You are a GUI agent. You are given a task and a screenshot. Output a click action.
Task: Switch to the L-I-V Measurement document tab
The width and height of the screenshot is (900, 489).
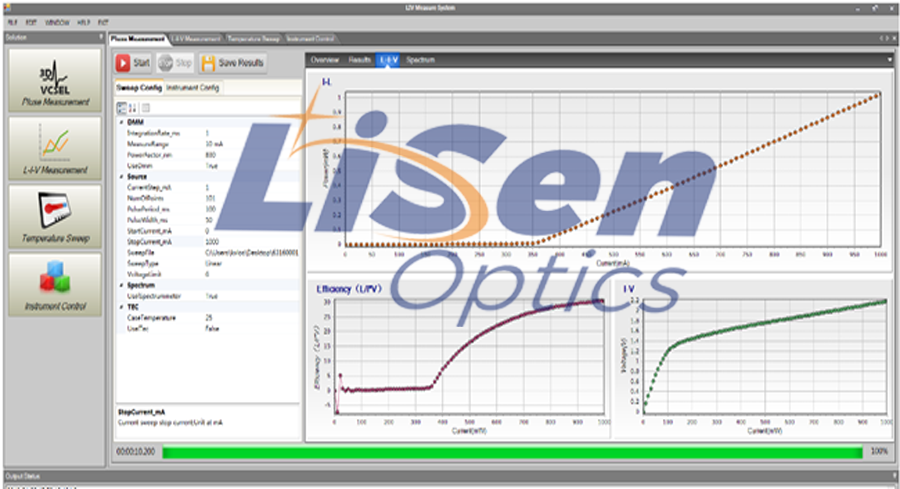click(196, 39)
